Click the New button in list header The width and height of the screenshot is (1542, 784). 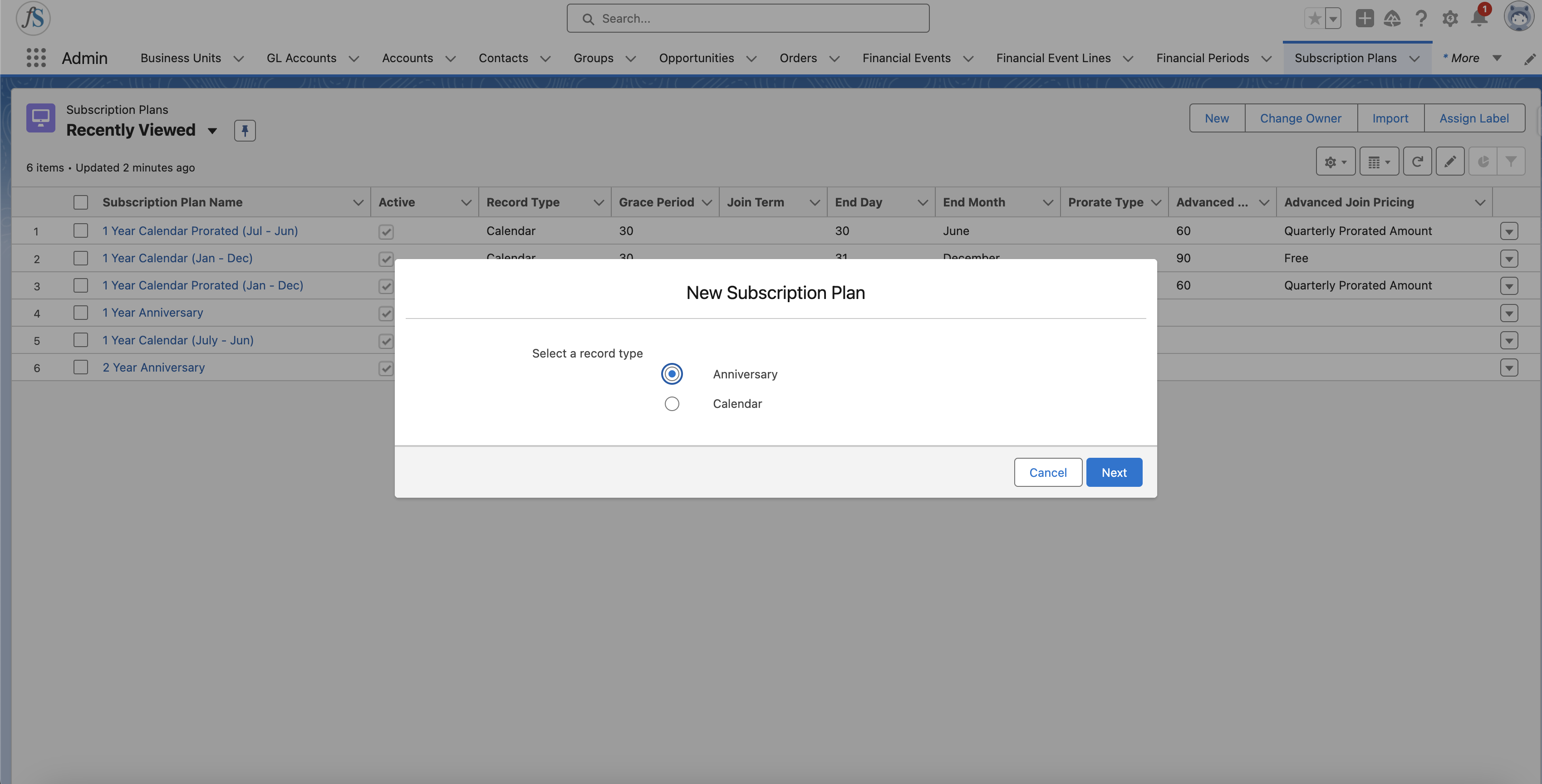[1216, 118]
